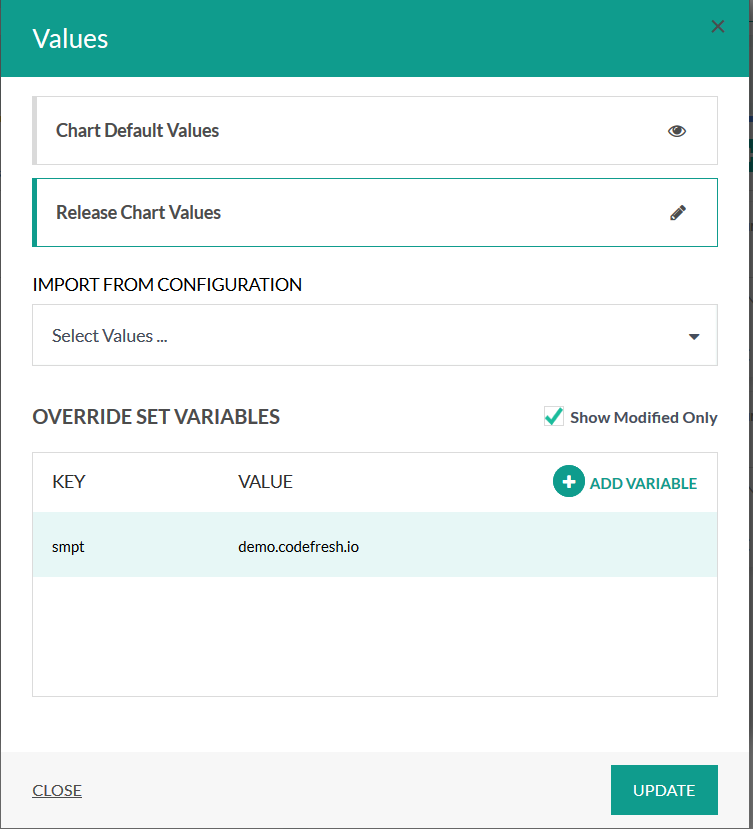753x829 pixels.
Task: Expand the Select Values dropdown arrow
Action: coord(694,336)
